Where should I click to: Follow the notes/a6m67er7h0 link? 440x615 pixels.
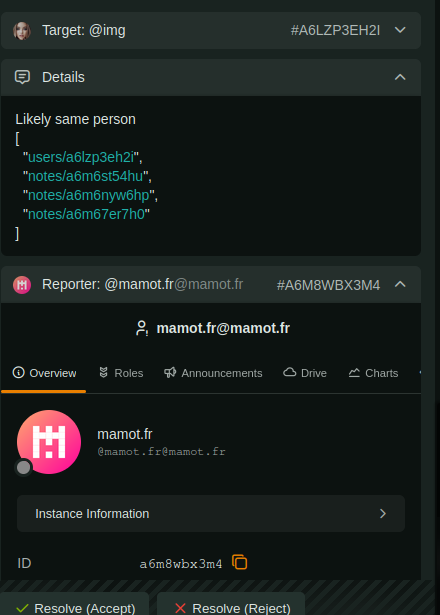tap(86, 214)
